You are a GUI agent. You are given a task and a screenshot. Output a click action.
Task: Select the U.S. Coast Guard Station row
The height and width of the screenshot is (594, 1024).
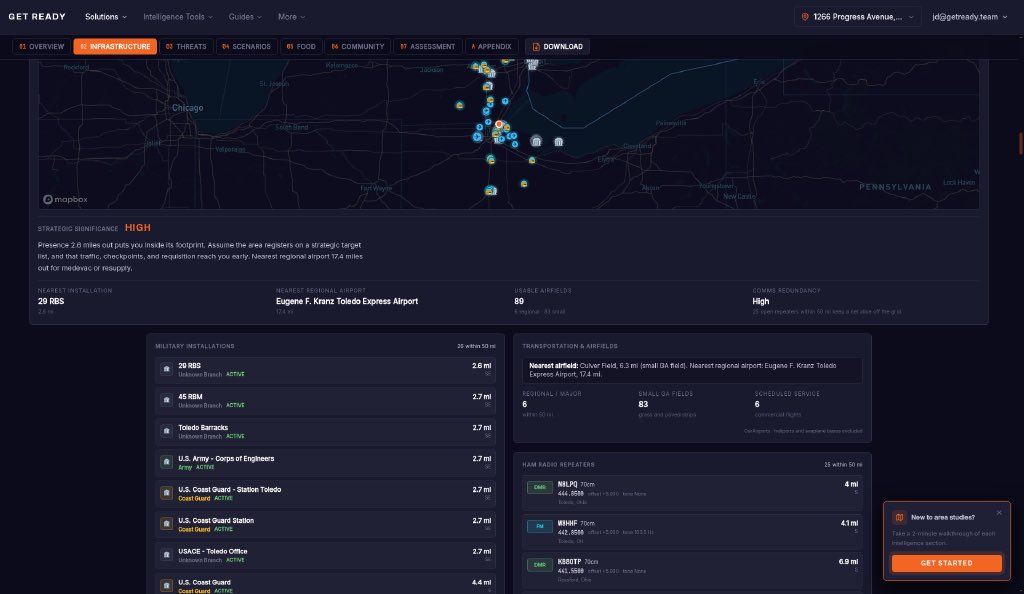(325, 524)
